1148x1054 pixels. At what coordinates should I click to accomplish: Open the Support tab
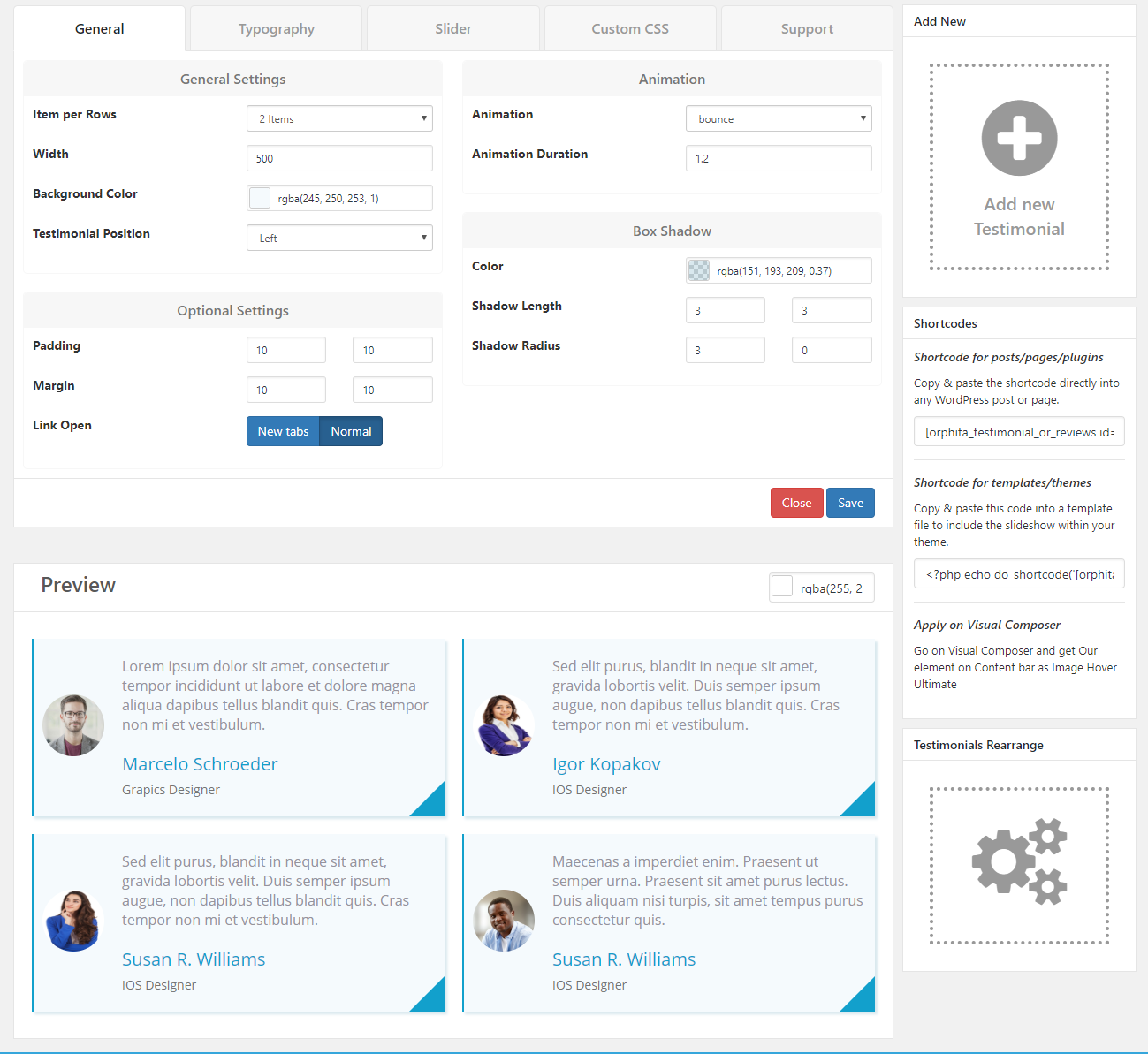click(807, 28)
